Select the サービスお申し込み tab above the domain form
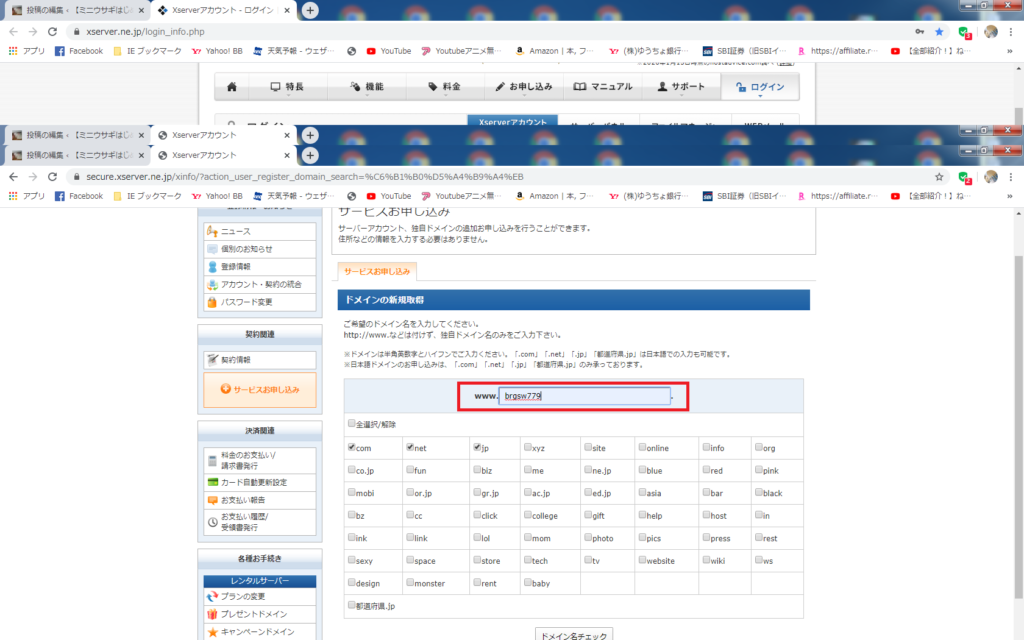 tap(376, 271)
